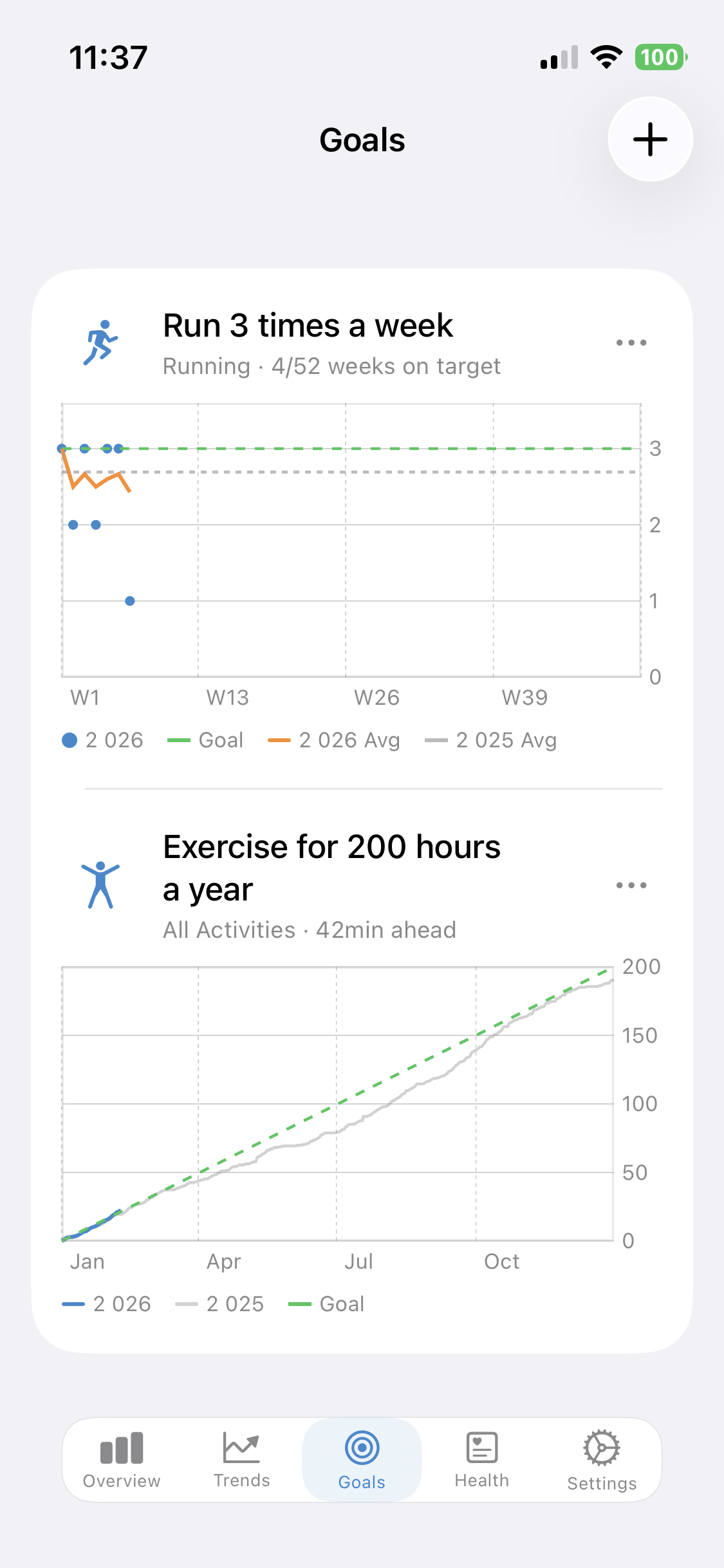This screenshot has width=724, height=1568.
Task: Switch to the Health tab
Action: 481,1461
